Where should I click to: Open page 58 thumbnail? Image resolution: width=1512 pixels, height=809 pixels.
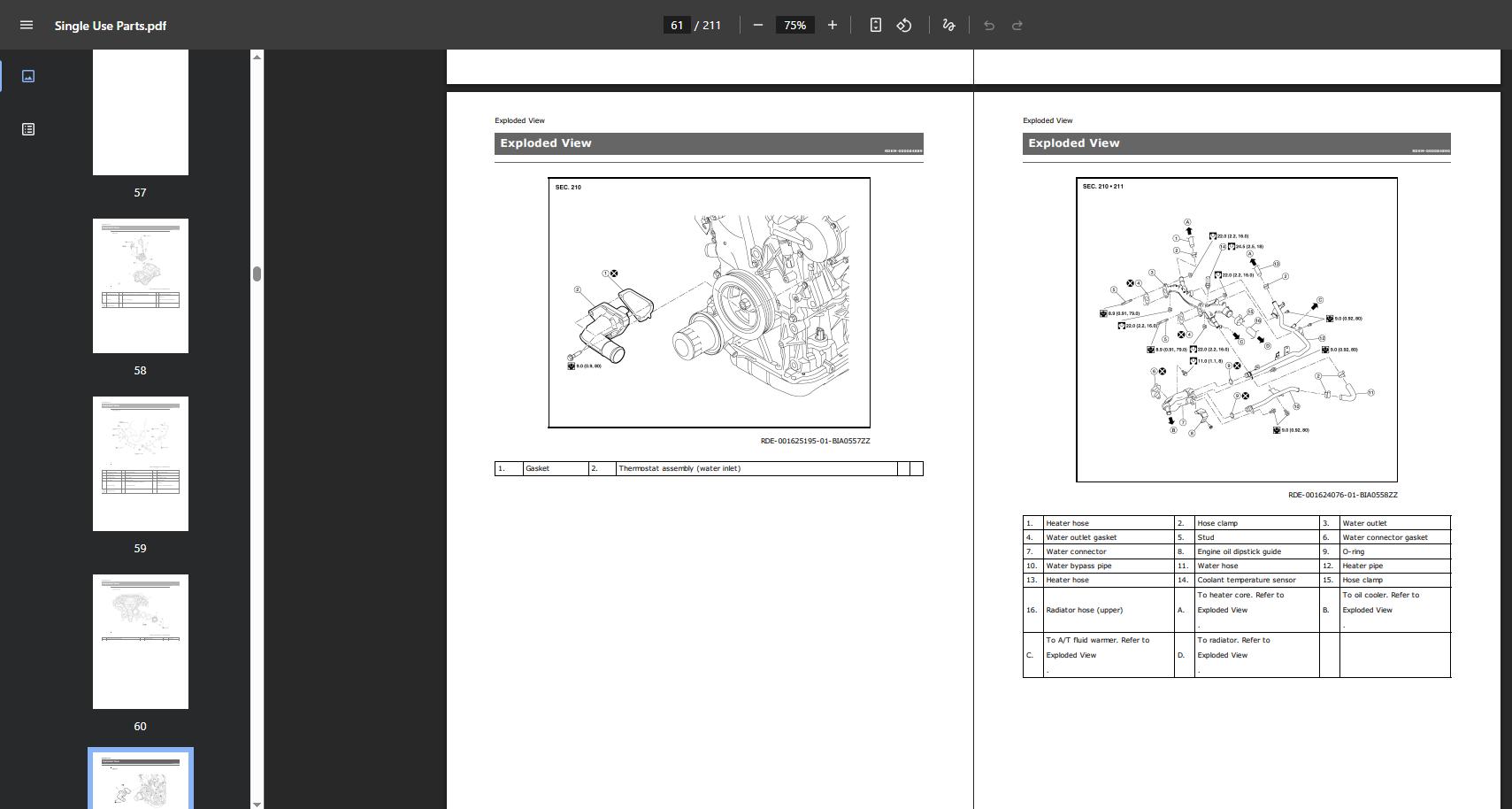141,286
